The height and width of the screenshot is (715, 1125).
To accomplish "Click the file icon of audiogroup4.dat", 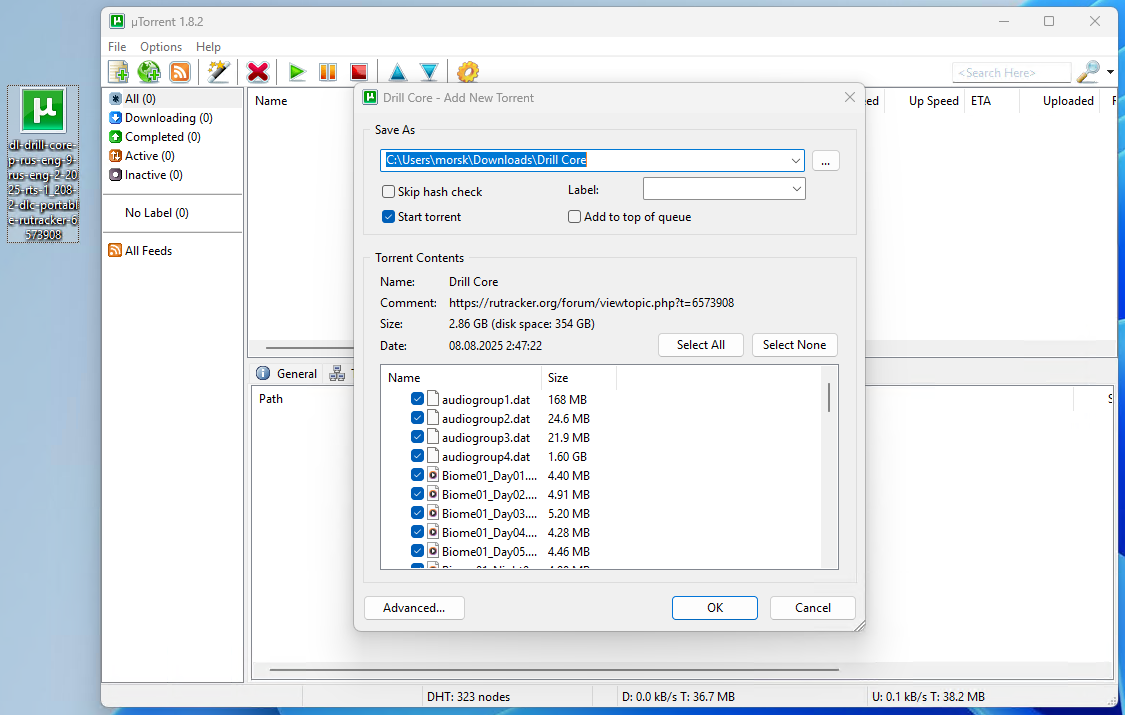I will pos(433,456).
